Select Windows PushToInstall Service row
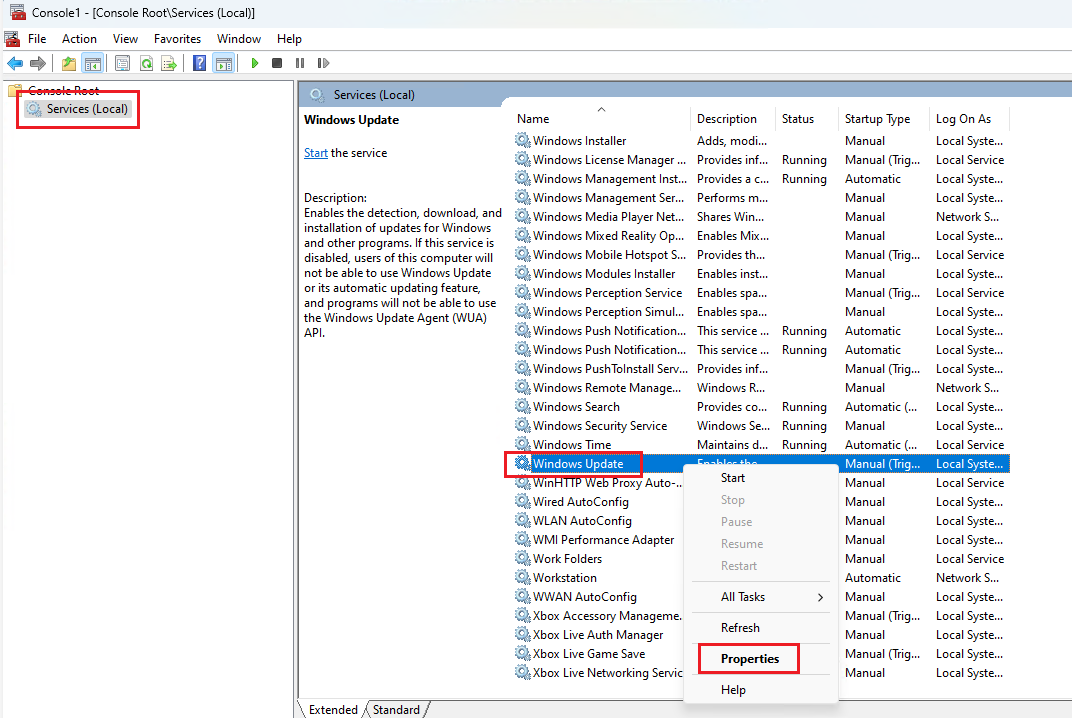This screenshot has height=718, width=1072. (760, 369)
